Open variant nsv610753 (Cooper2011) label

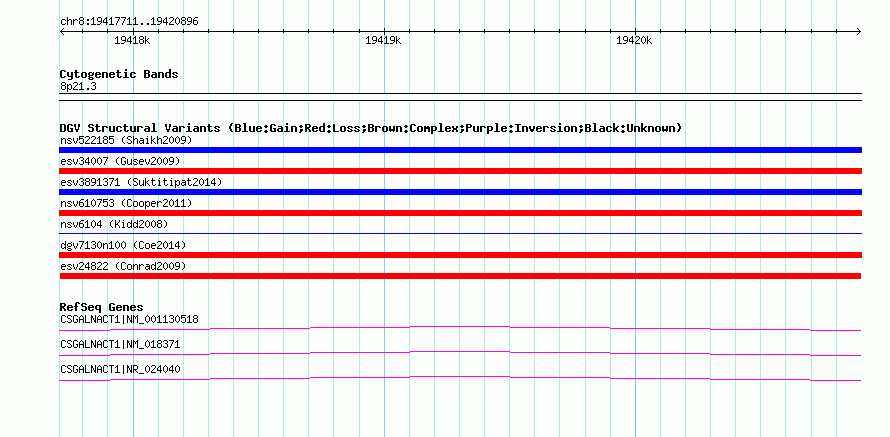[126, 203]
